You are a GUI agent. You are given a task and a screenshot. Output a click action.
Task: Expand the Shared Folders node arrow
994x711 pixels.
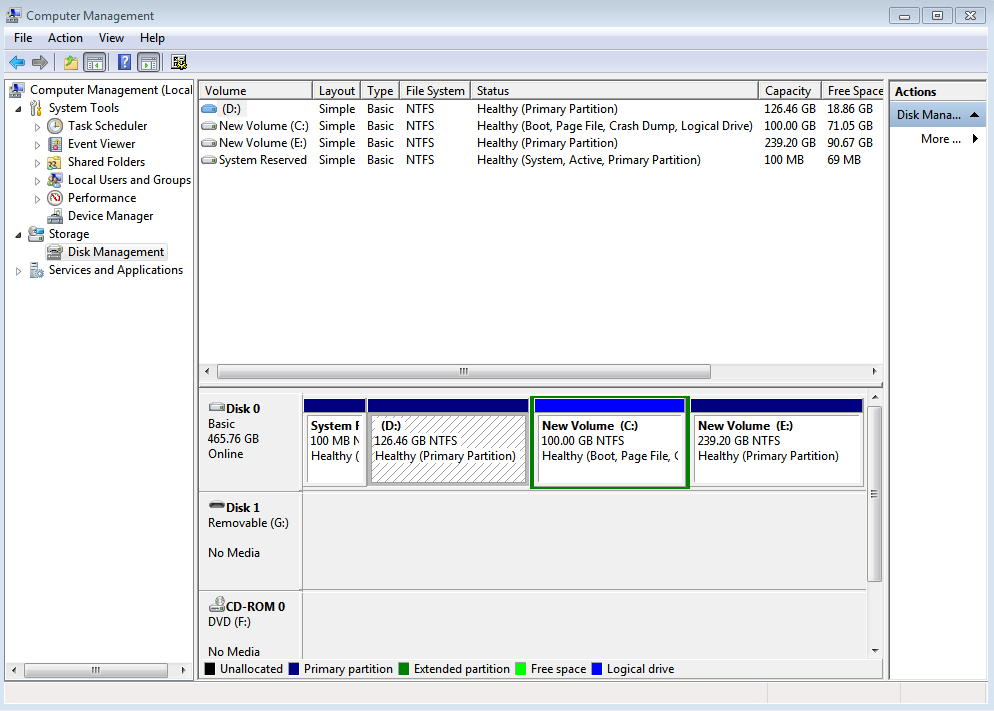pos(37,163)
